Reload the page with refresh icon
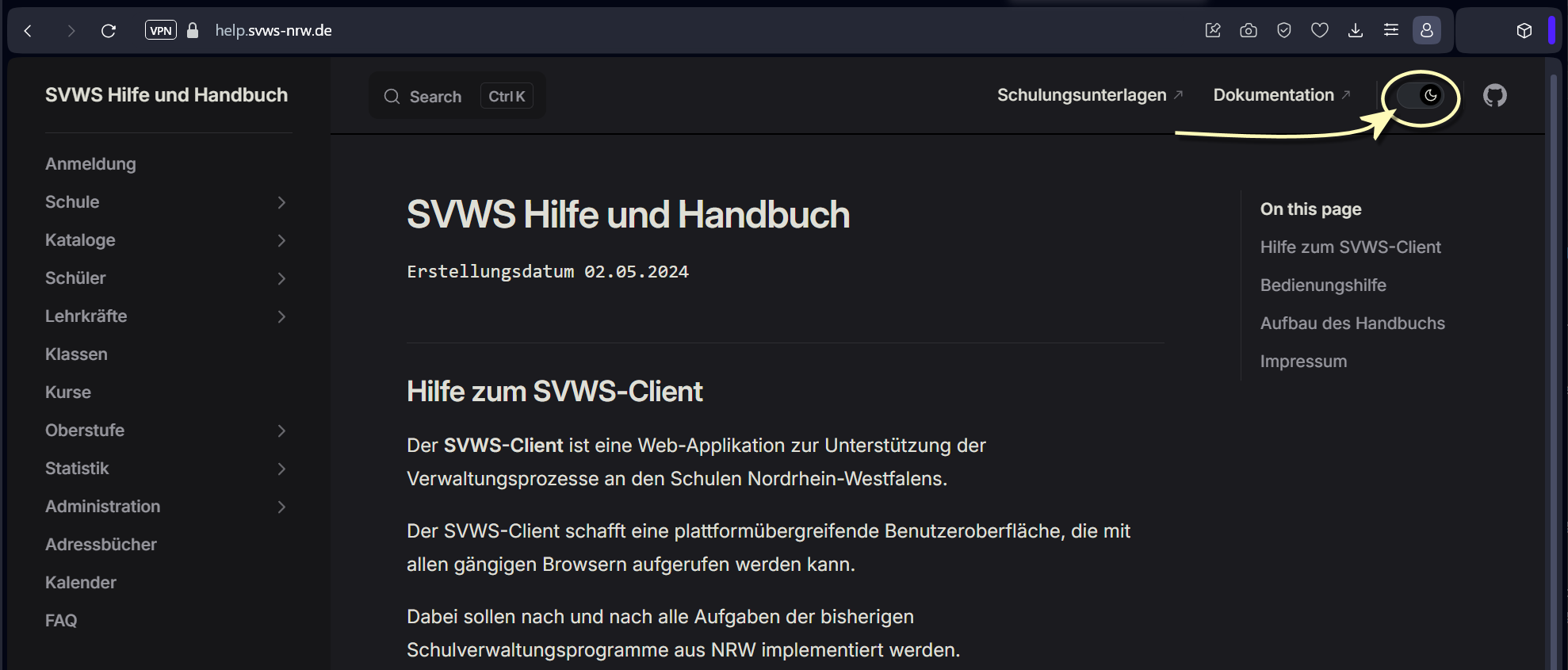This screenshot has height=670, width=1568. (x=109, y=31)
